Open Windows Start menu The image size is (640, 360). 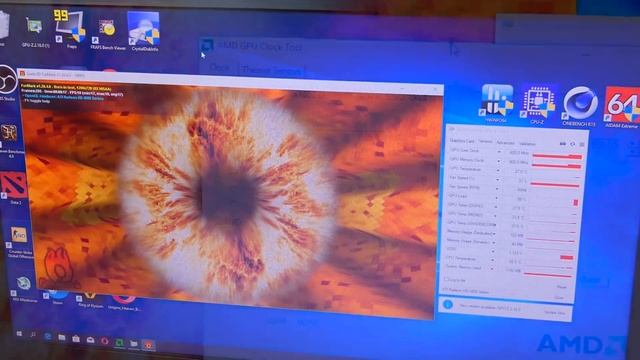click(19, 334)
